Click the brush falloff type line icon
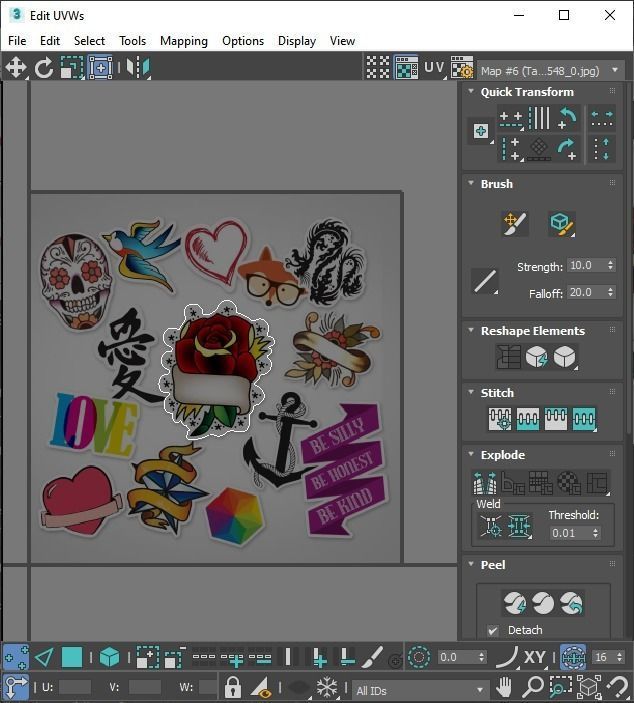 (485, 281)
